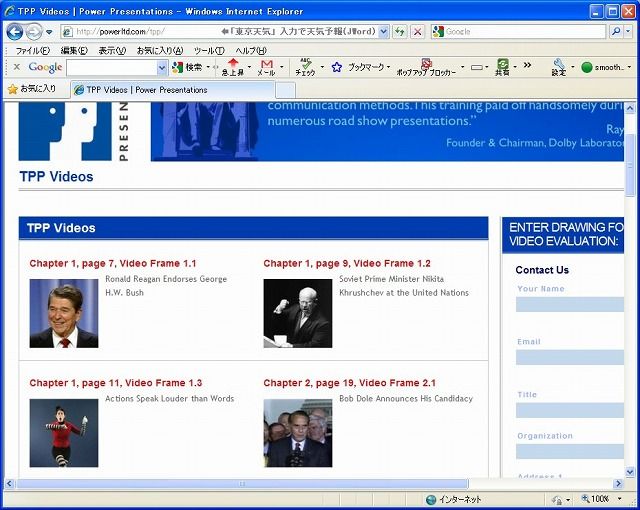Click the ブックマーク star icon
Screen dimensions: 640x510
pos(336,67)
